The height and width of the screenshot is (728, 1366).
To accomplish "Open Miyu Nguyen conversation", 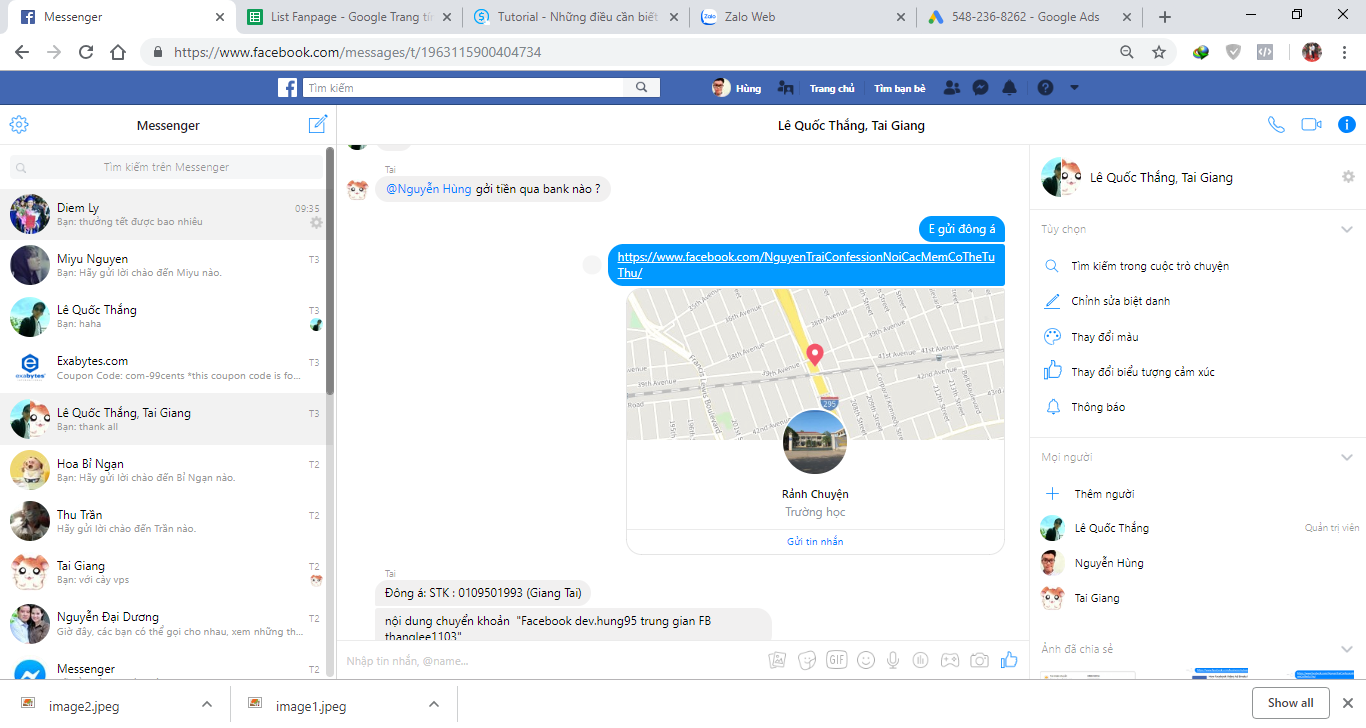I will point(164,265).
